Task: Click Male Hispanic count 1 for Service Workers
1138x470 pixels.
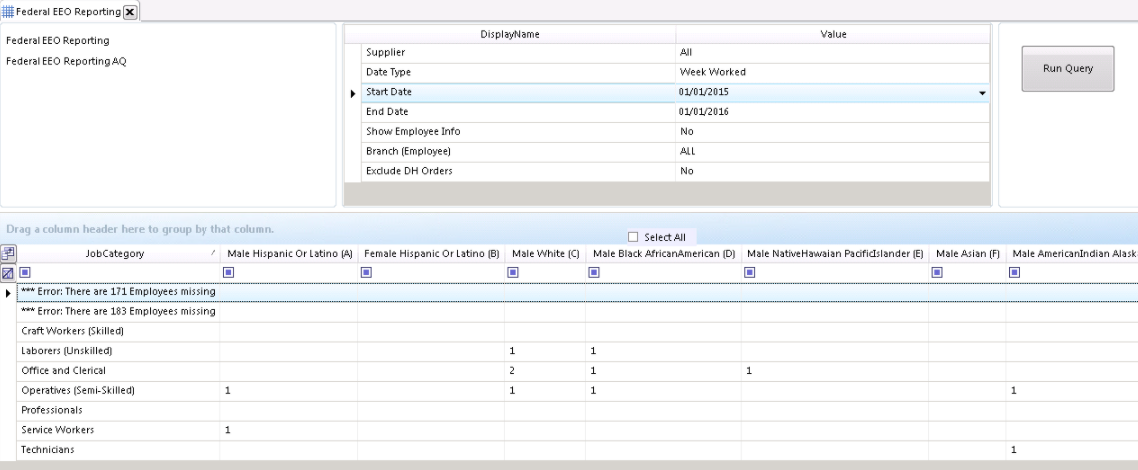Action: point(228,430)
